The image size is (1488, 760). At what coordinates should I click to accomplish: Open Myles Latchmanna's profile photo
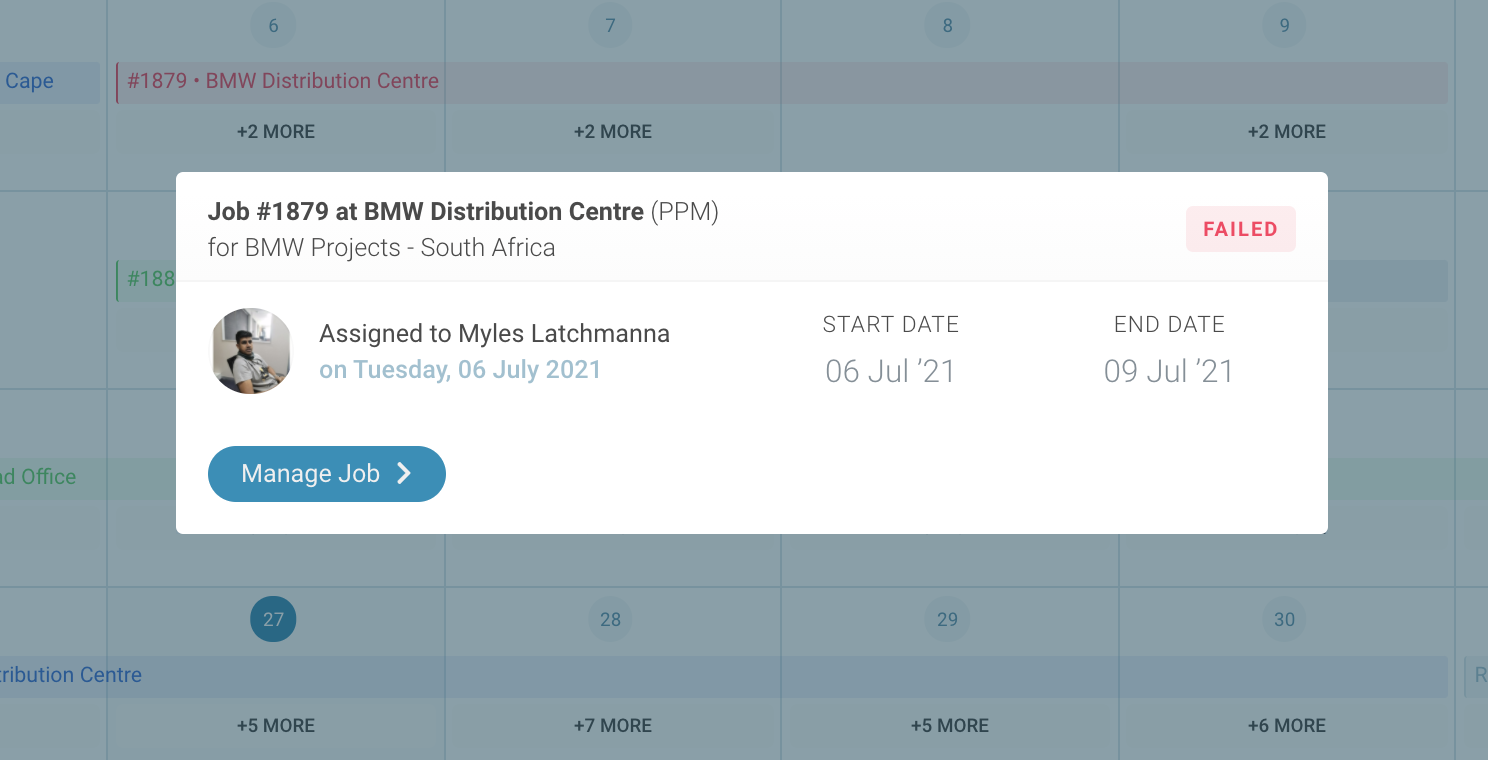point(251,351)
